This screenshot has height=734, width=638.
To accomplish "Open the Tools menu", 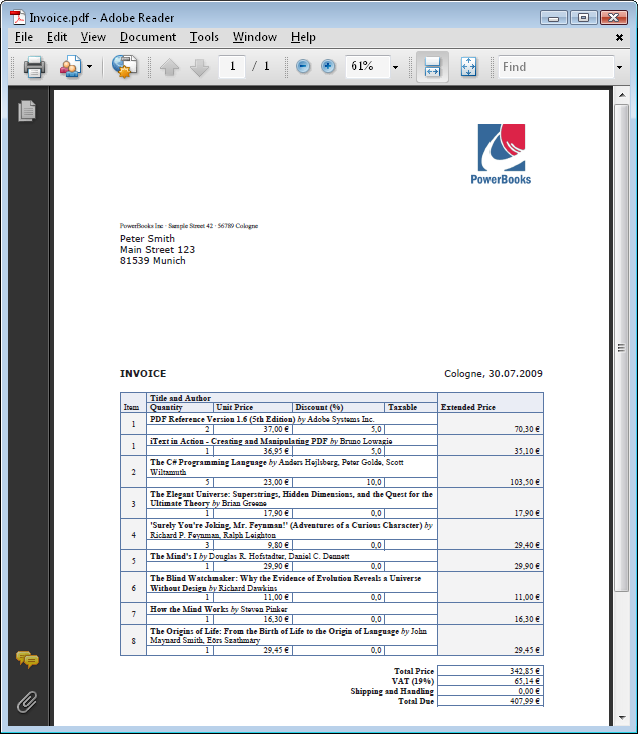I will [x=204, y=37].
